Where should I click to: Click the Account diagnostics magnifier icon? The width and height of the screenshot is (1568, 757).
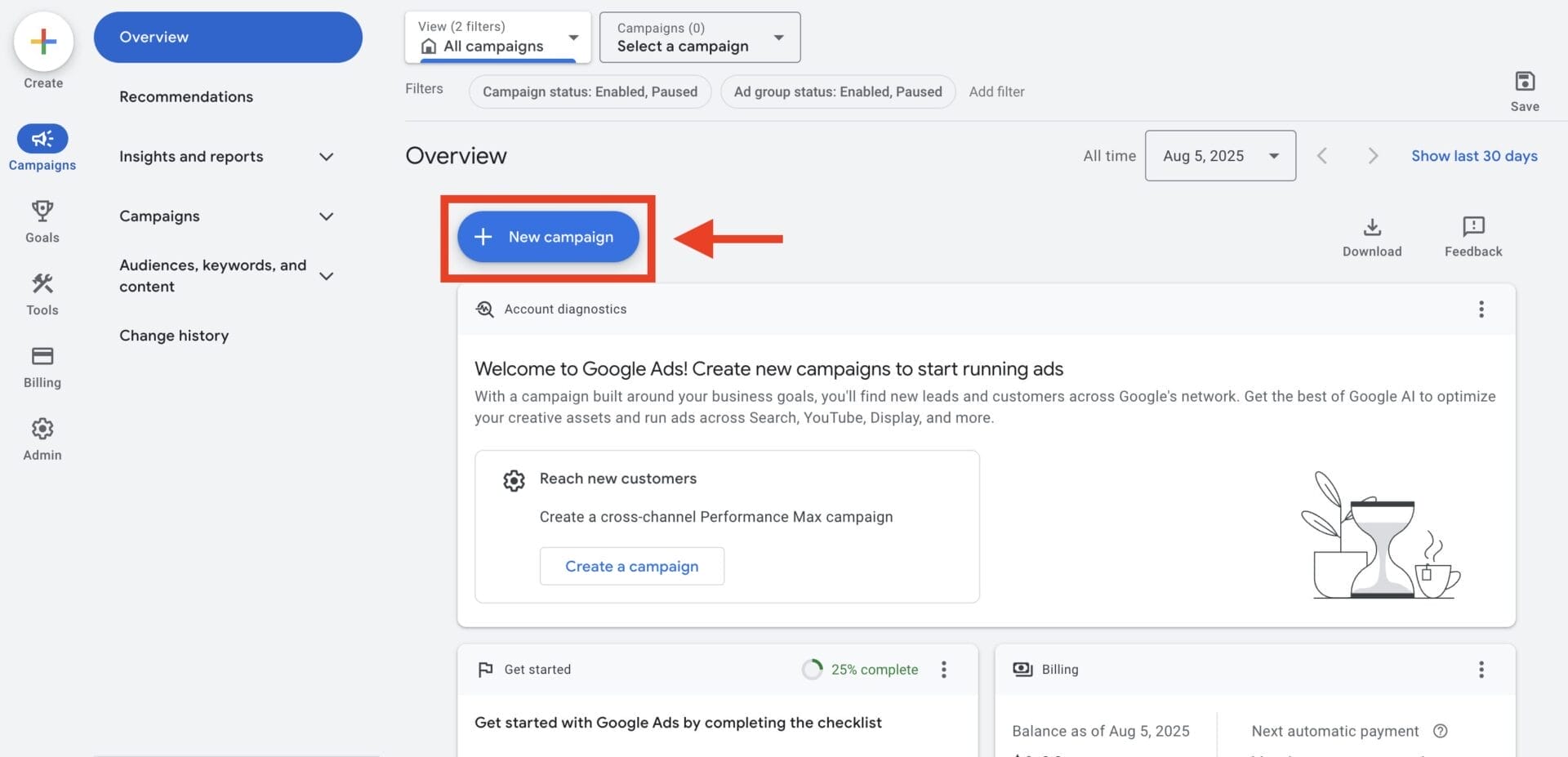(485, 309)
